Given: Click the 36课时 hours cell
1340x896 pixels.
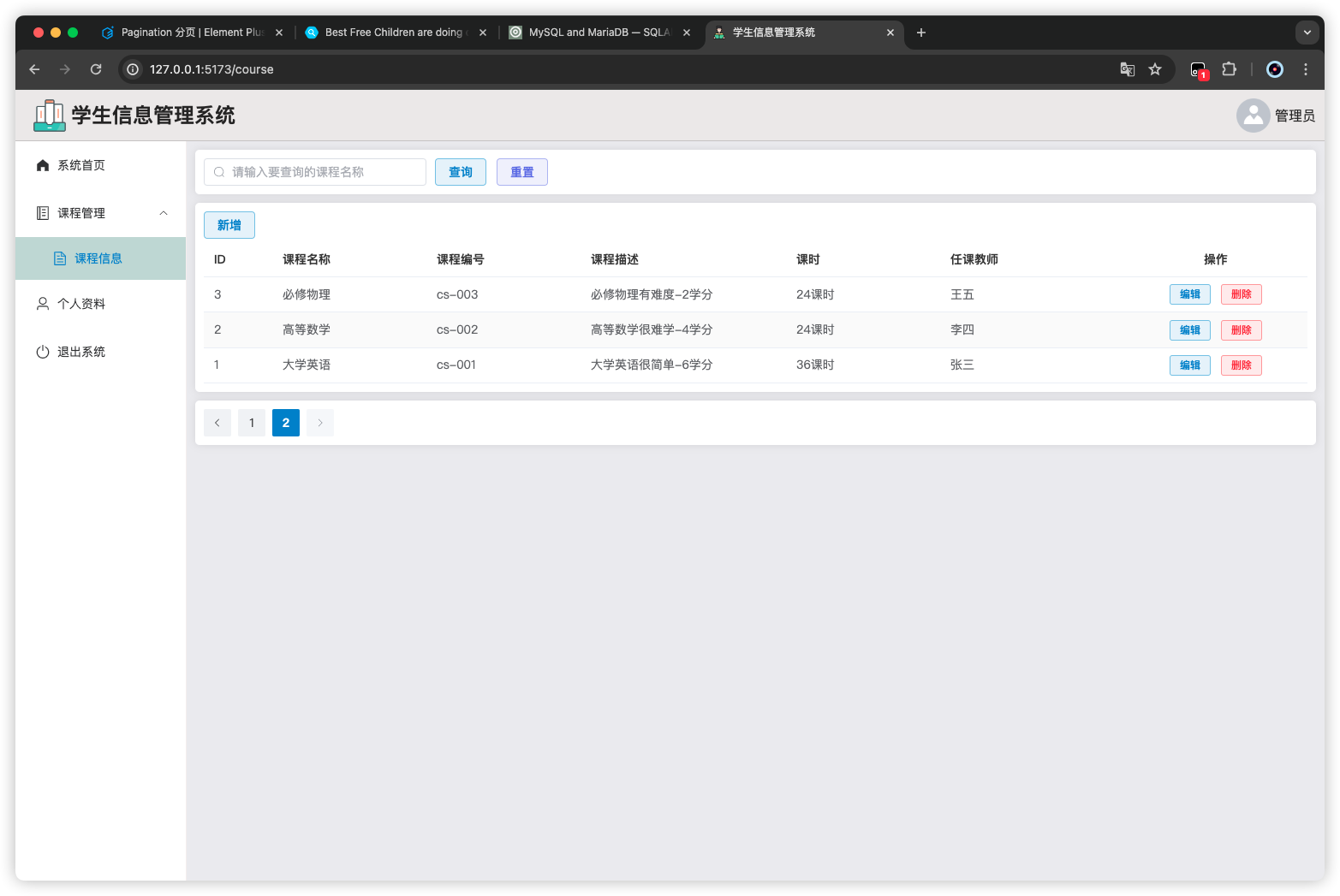Looking at the screenshot, I should click(x=815, y=365).
